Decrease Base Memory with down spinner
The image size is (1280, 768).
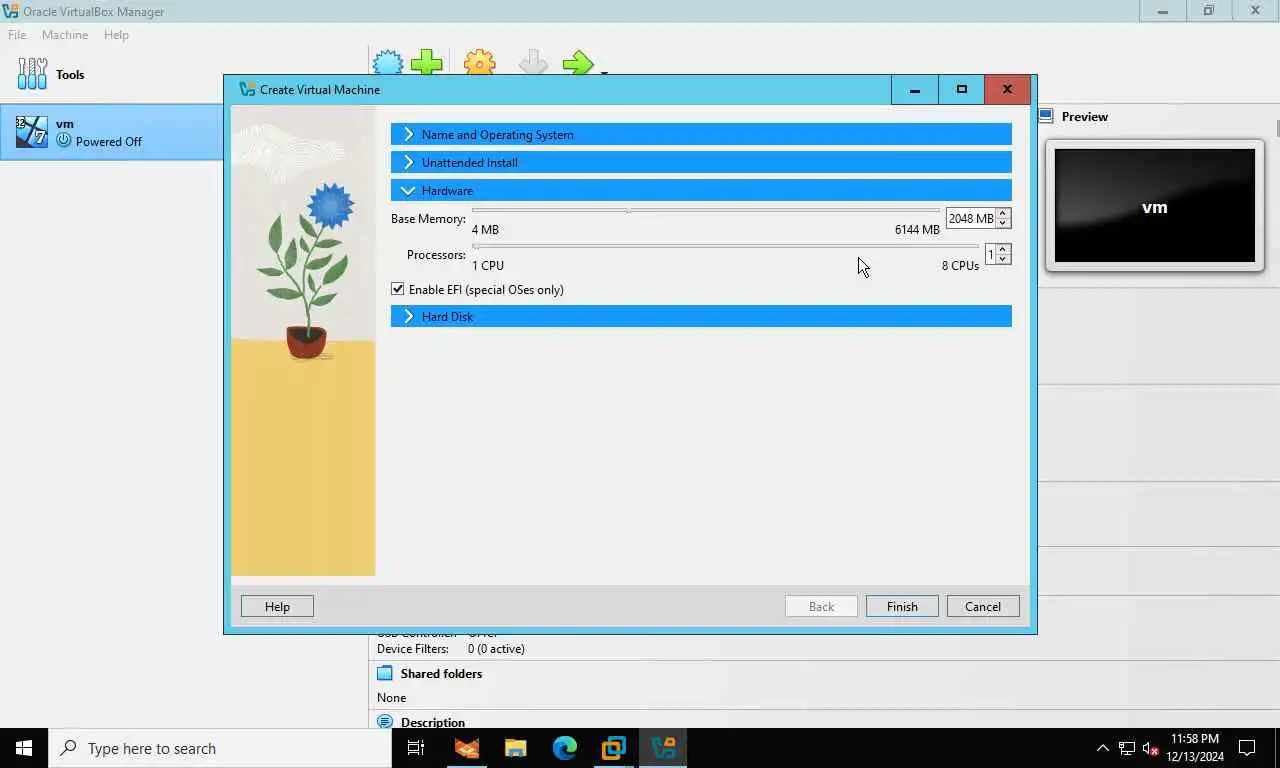tap(1003, 223)
